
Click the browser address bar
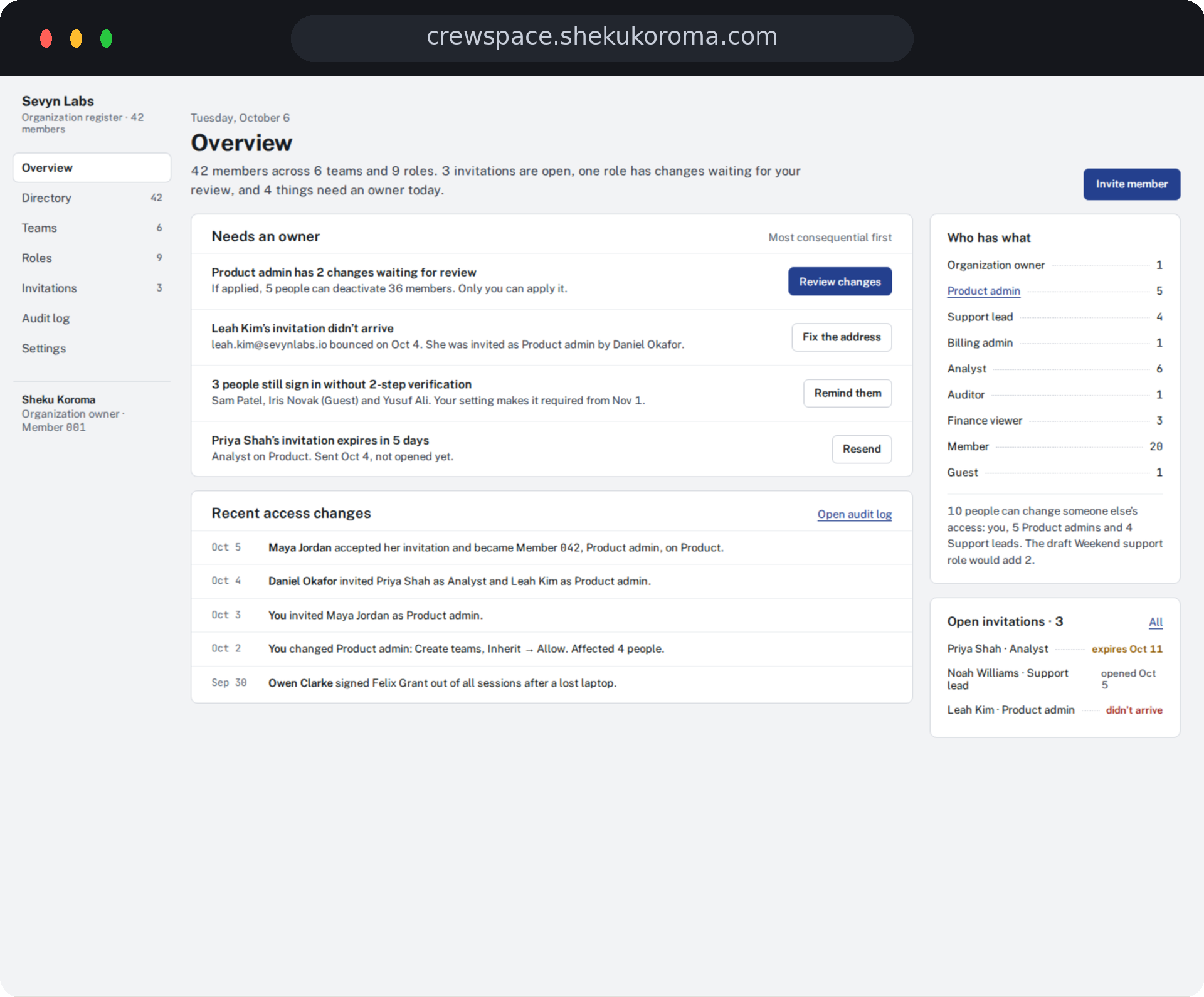pos(602,38)
